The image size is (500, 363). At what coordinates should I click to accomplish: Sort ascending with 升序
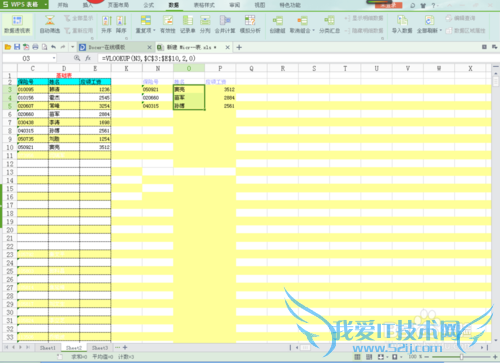click(106, 24)
